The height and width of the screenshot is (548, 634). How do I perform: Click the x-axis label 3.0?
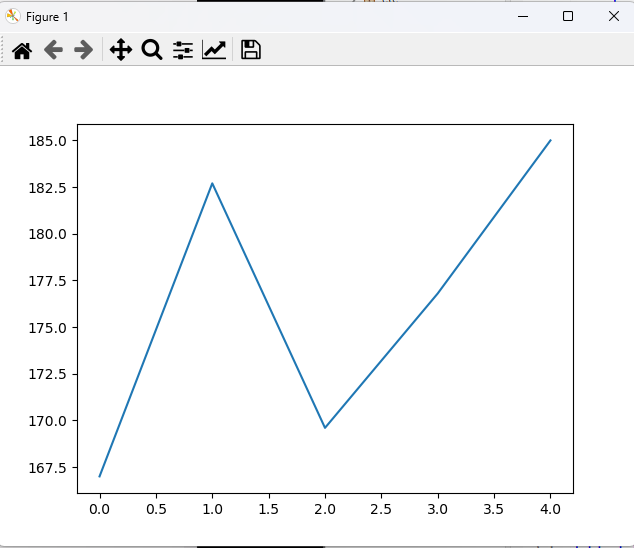pyautogui.click(x=437, y=509)
